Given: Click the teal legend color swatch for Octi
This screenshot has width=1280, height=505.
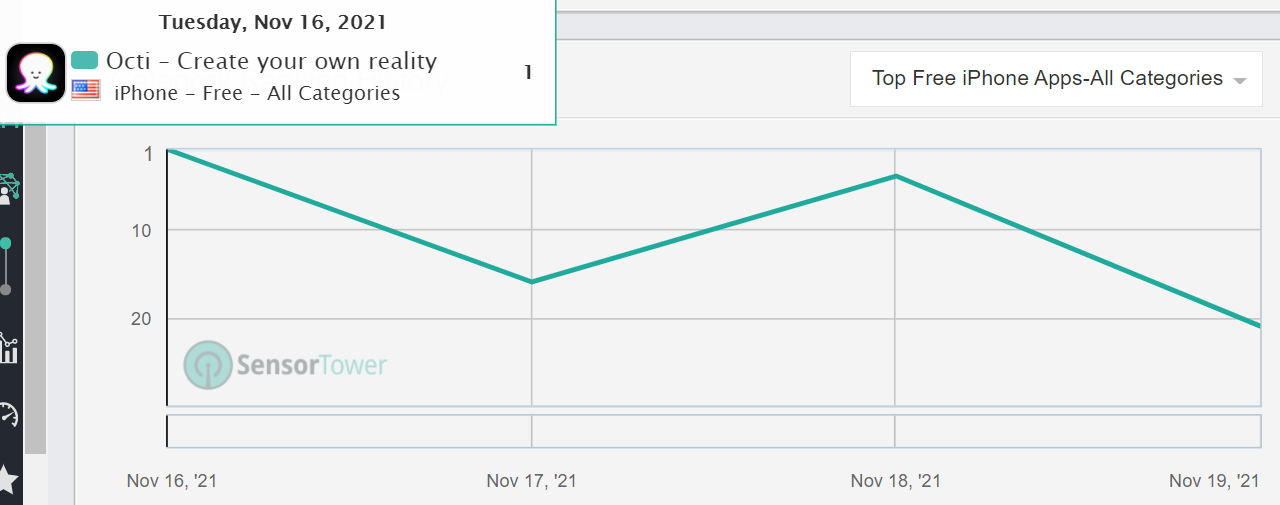Looking at the screenshot, I should point(85,61).
